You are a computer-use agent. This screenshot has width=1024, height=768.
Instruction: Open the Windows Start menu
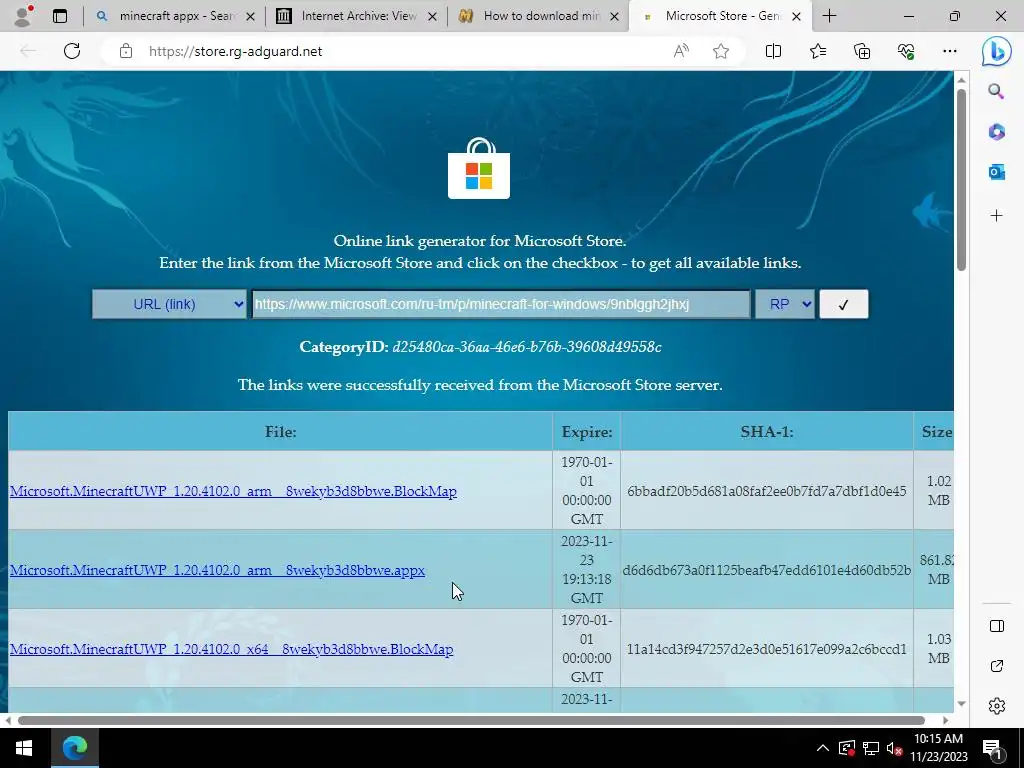pos(24,748)
